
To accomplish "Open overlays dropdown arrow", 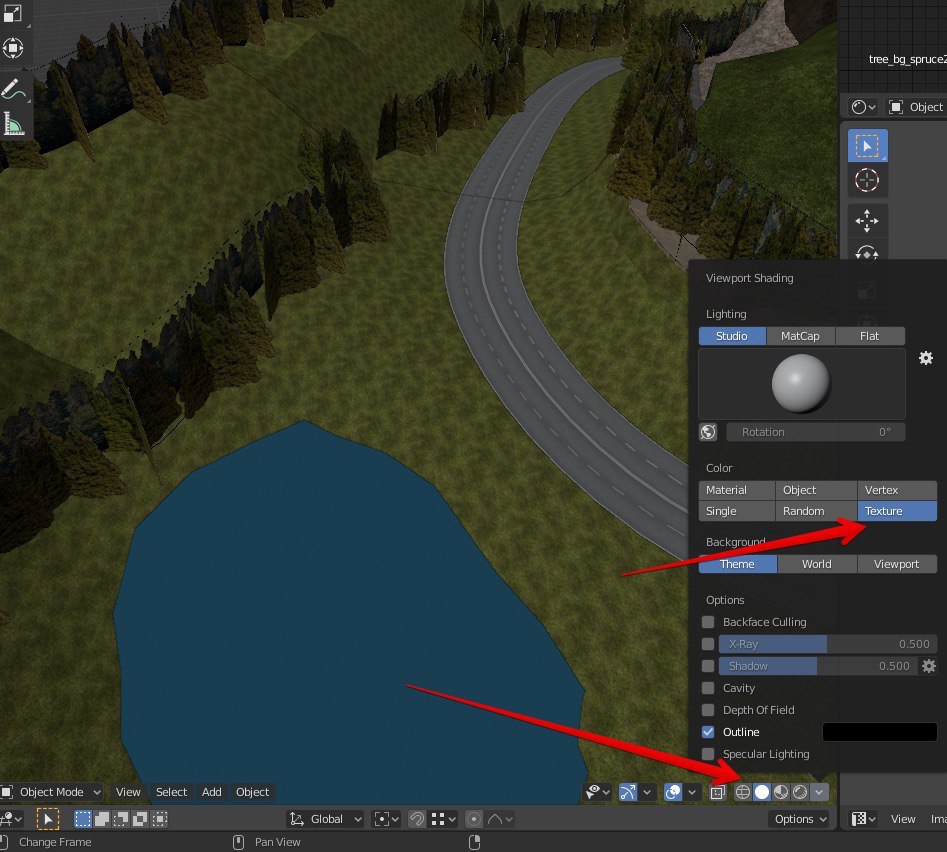I will click(x=692, y=792).
